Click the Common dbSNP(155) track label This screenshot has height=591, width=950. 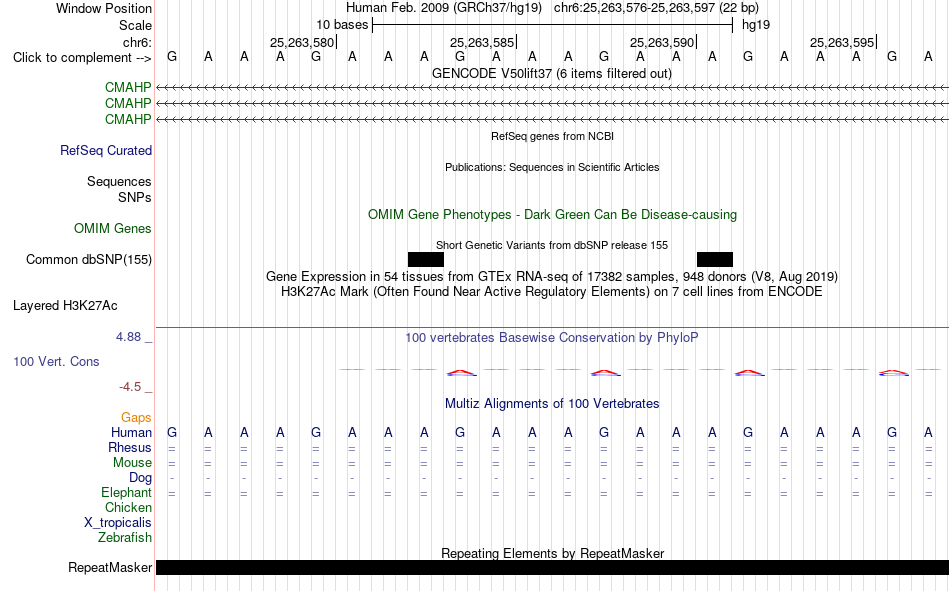click(x=89, y=259)
